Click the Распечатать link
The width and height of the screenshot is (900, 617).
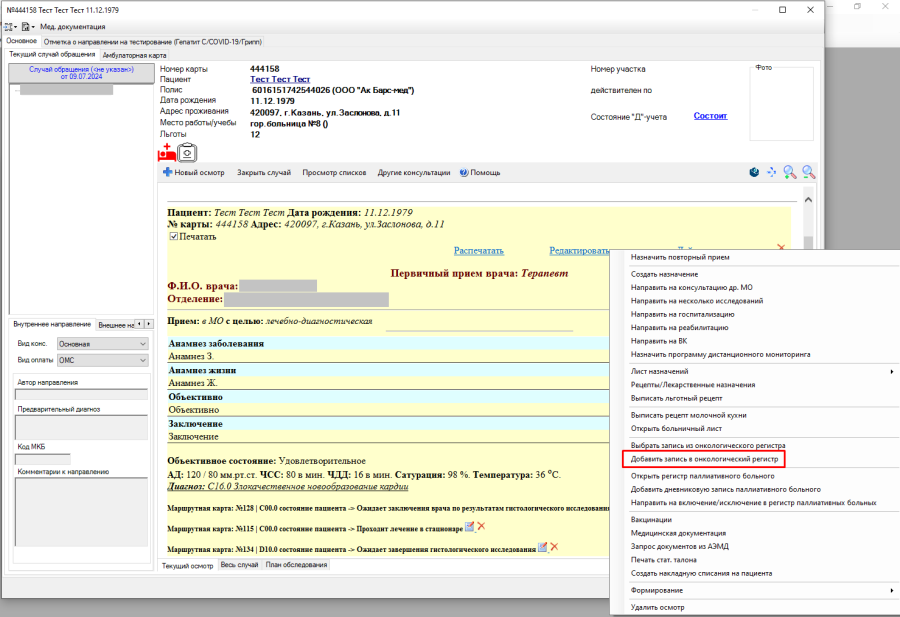[479, 251]
